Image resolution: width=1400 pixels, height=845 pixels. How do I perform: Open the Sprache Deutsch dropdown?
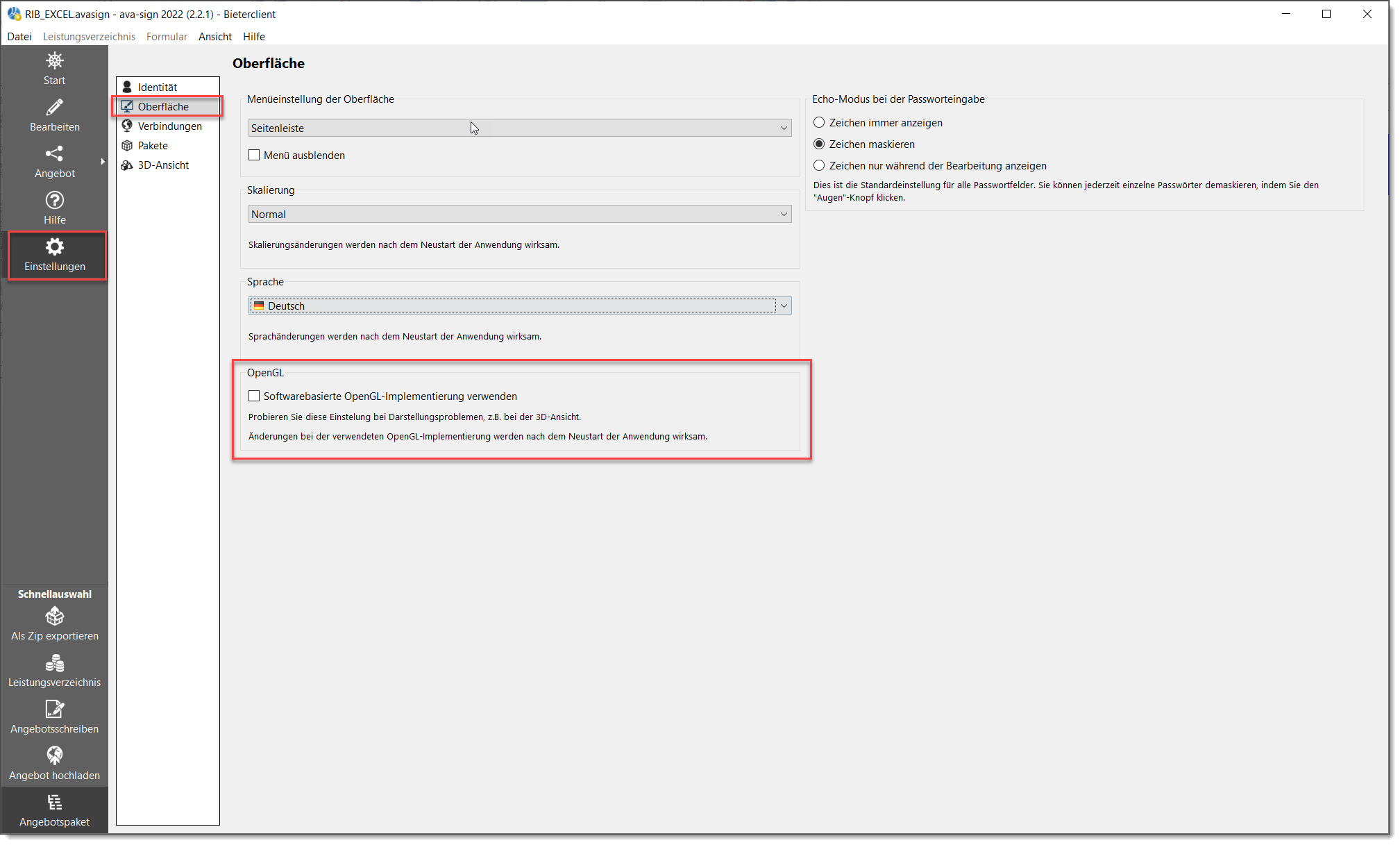click(520, 306)
